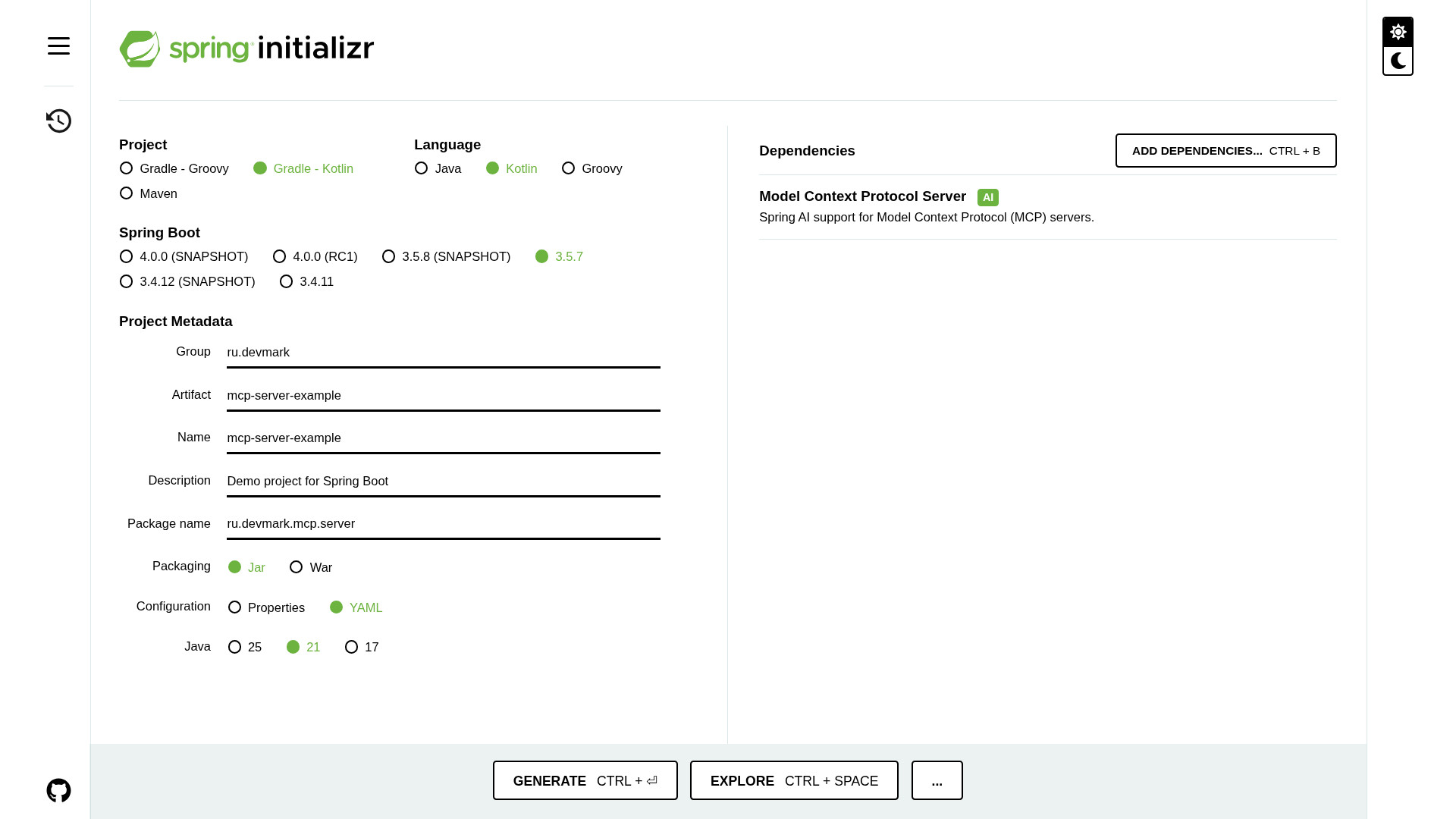This screenshot has height=819, width=1456.
Task: Click the Group input field
Action: (443, 353)
